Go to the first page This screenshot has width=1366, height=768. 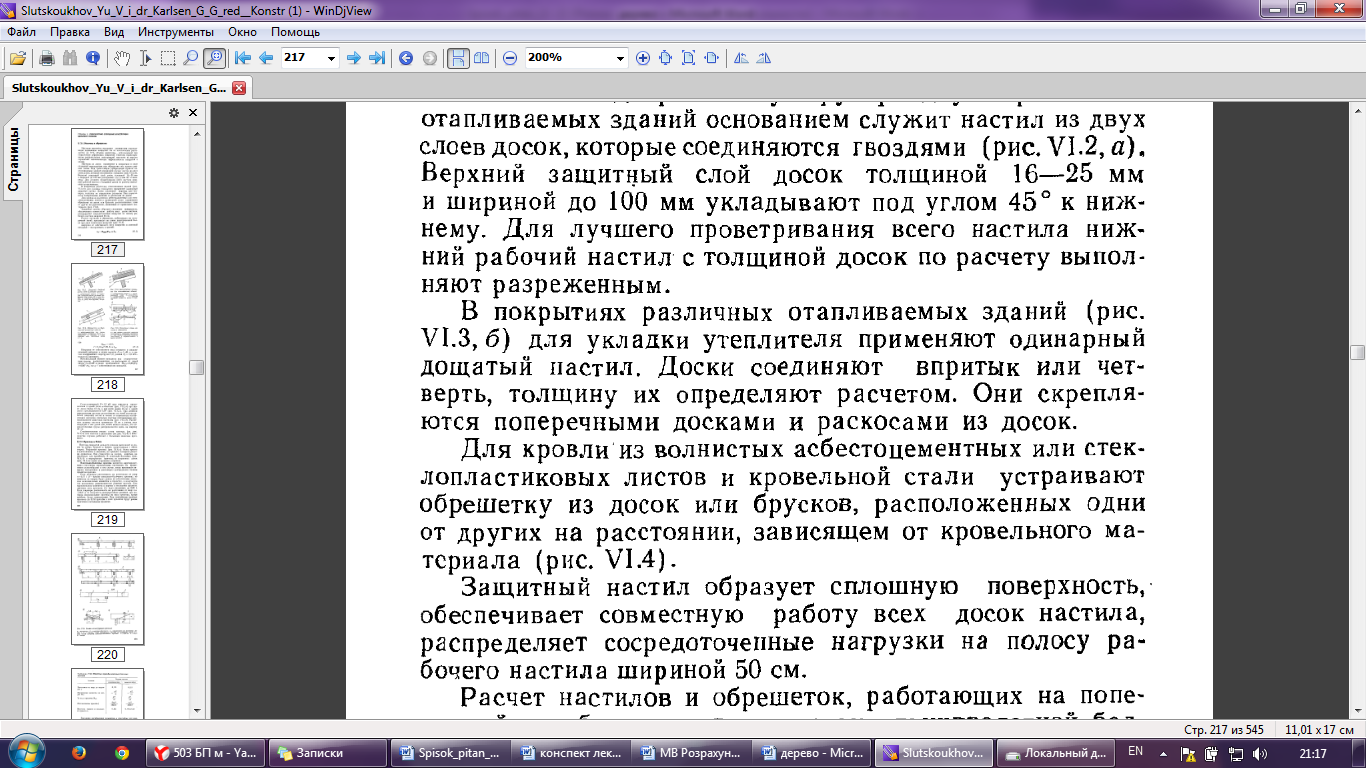242,58
